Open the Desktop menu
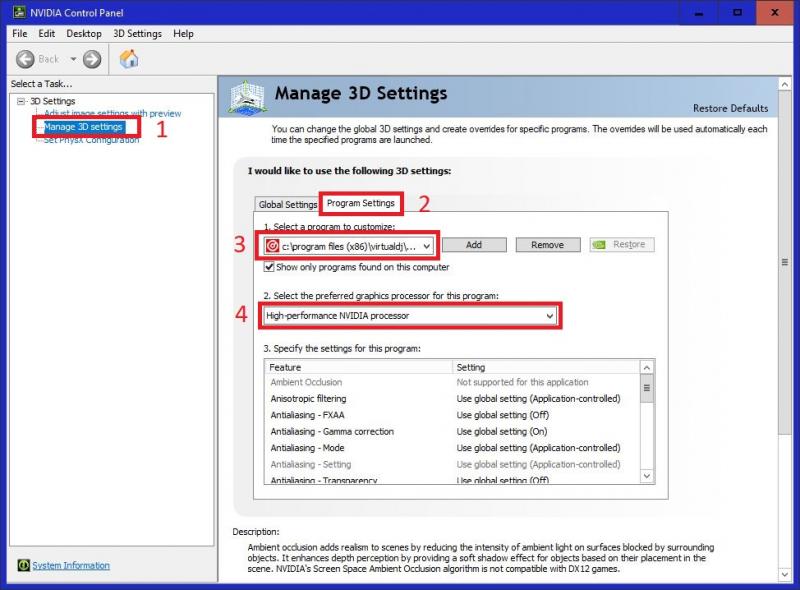This screenshot has height=590, width=800. (x=84, y=34)
